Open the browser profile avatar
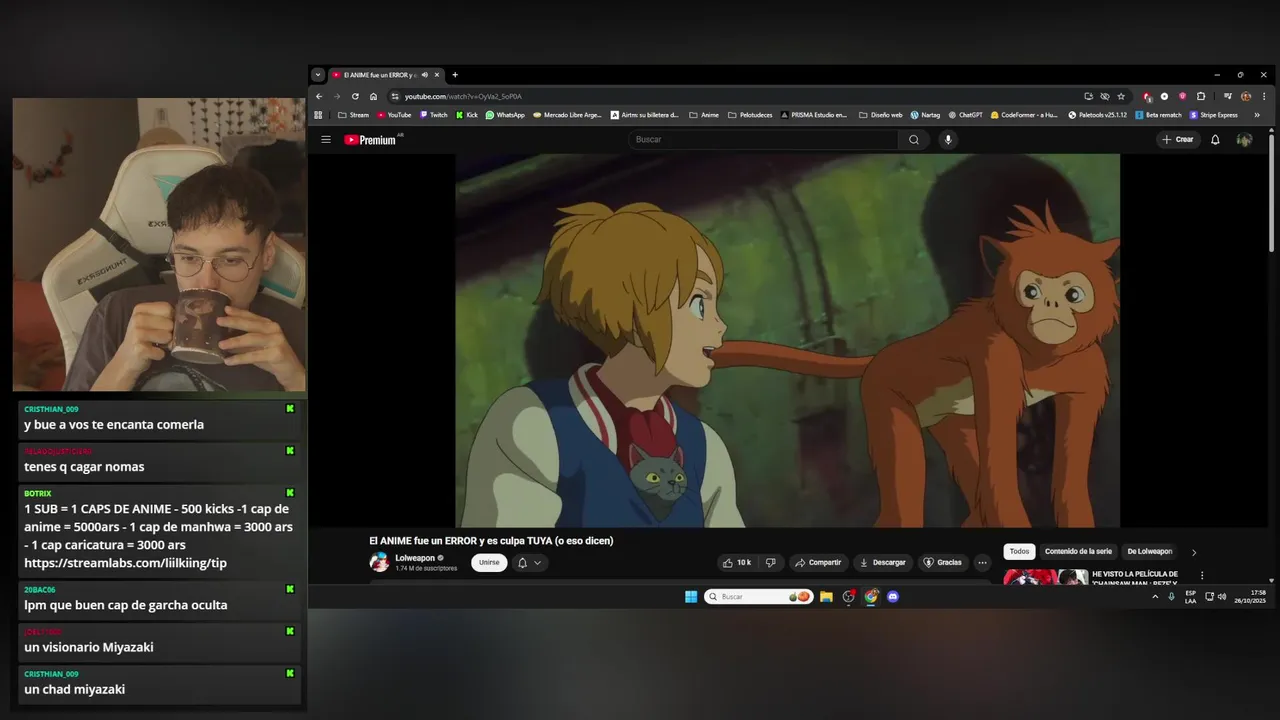This screenshot has height=720, width=1280. tap(1246, 96)
